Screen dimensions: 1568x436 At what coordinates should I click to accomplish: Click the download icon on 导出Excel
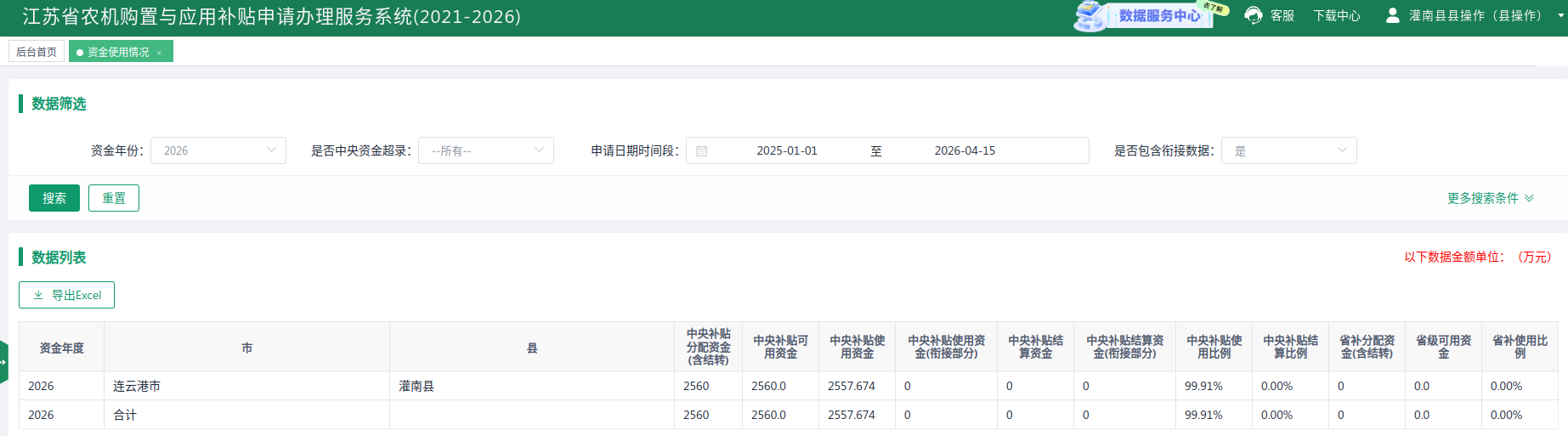pos(38,295)
